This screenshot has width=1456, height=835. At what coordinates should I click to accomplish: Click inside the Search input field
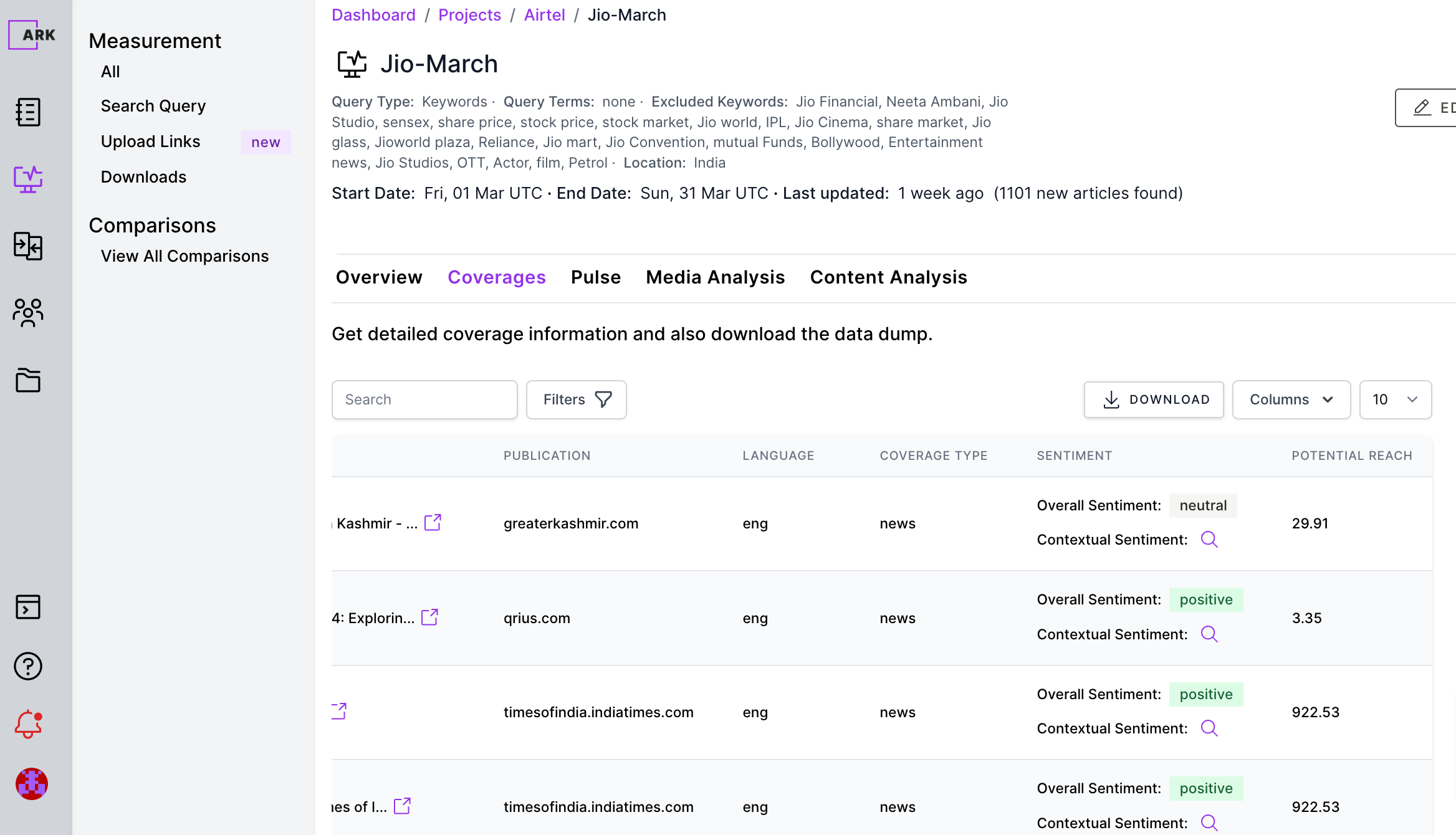(x=424, y=399)
